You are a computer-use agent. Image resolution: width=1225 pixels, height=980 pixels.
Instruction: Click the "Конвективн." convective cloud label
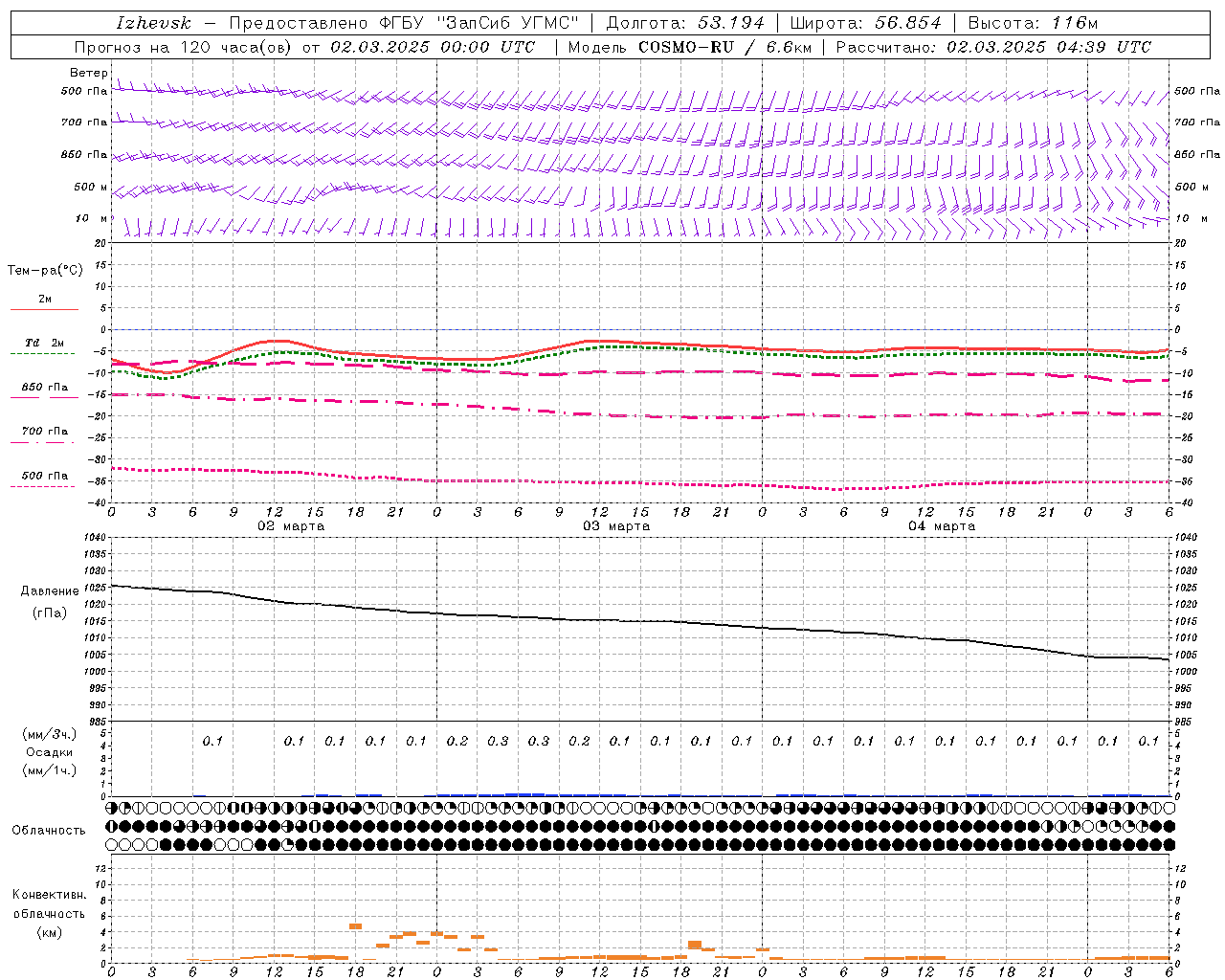[49, 895]
